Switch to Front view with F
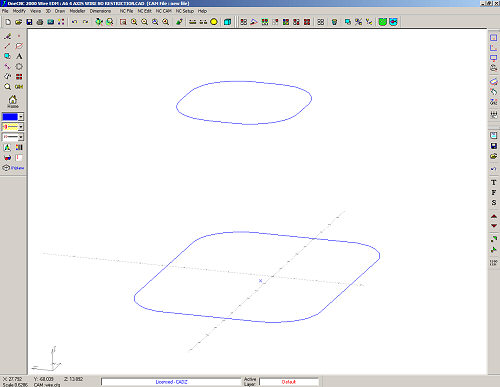Screen dimensions: 500x387 click(x=494, y=192)
